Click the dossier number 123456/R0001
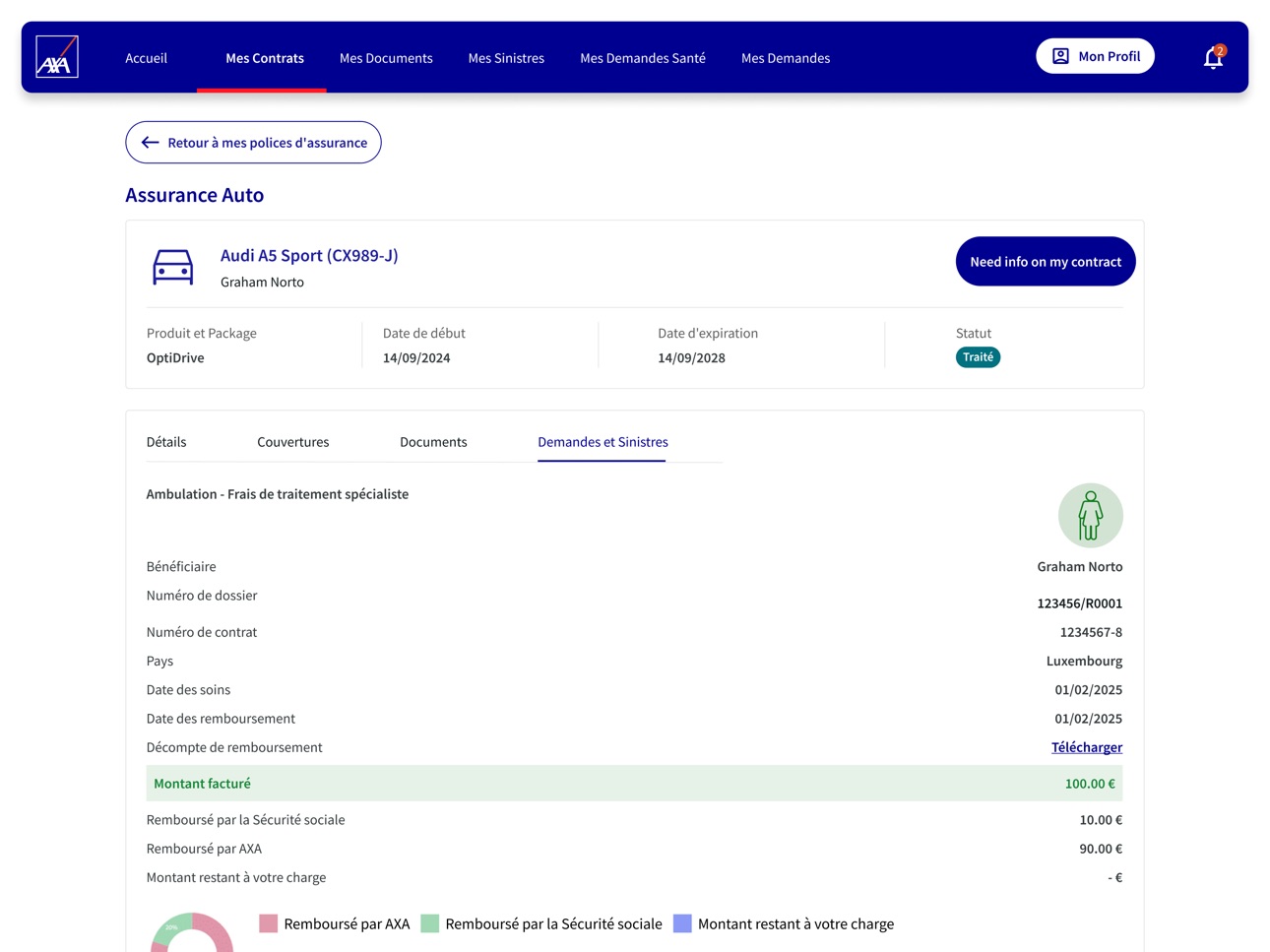The height and width of the screenshot is (952, 1270). point(1080,603)
